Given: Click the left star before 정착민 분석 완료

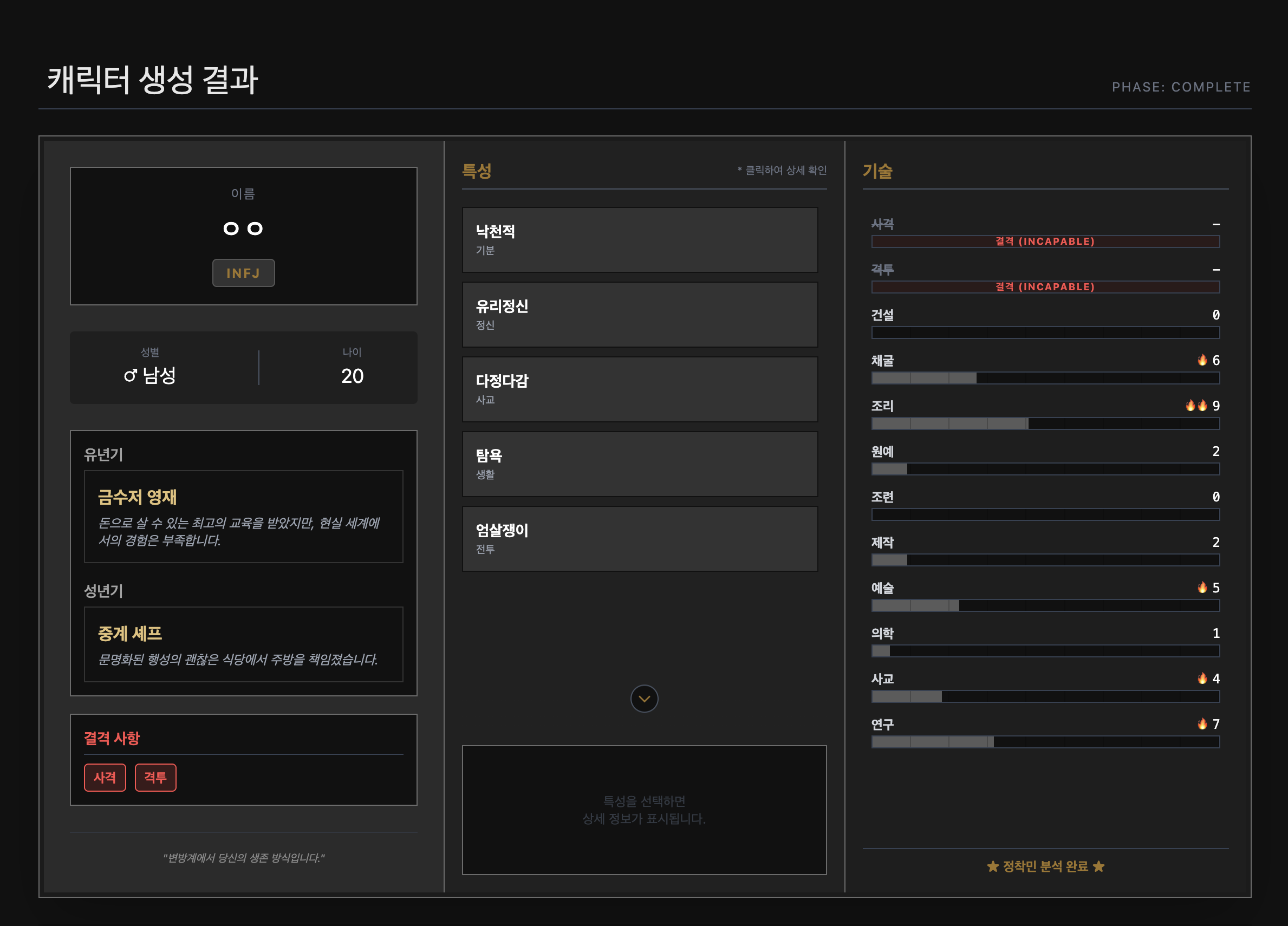Looking at the screenshot, I should [992, 866].
